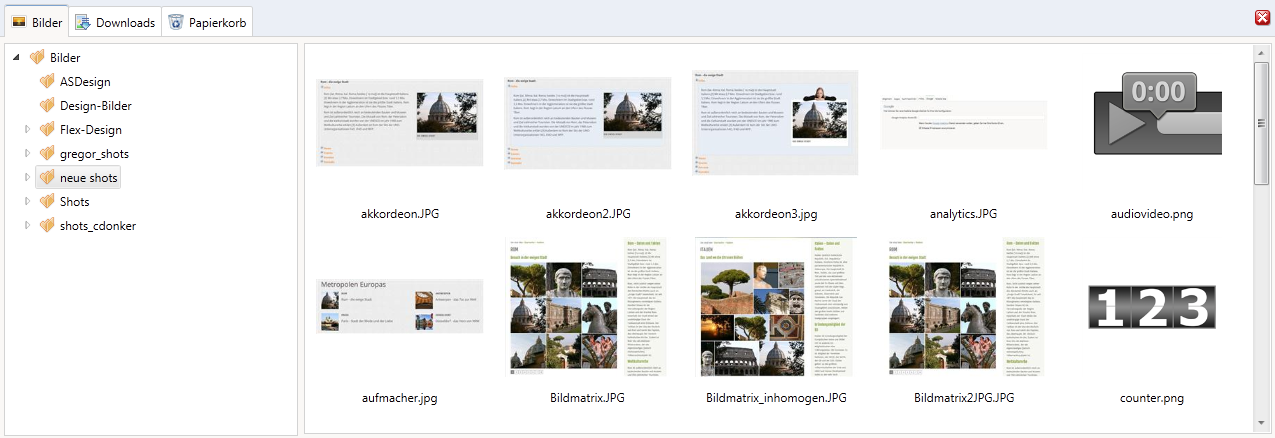Viewport: 1275px width, 438px height.
Task: Click the shots_cdonker folder icon
Action: [x=48, y=226]
